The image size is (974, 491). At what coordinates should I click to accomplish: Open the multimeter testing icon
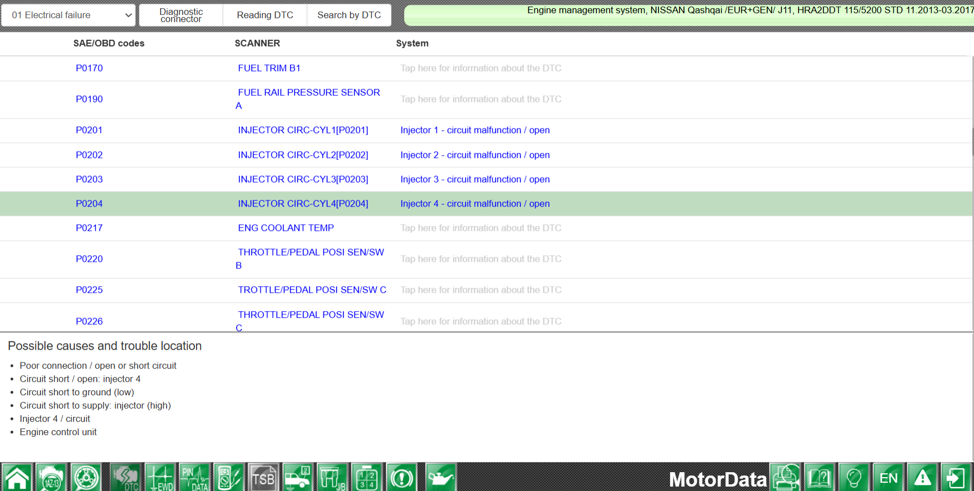click(x=229, y=477)
